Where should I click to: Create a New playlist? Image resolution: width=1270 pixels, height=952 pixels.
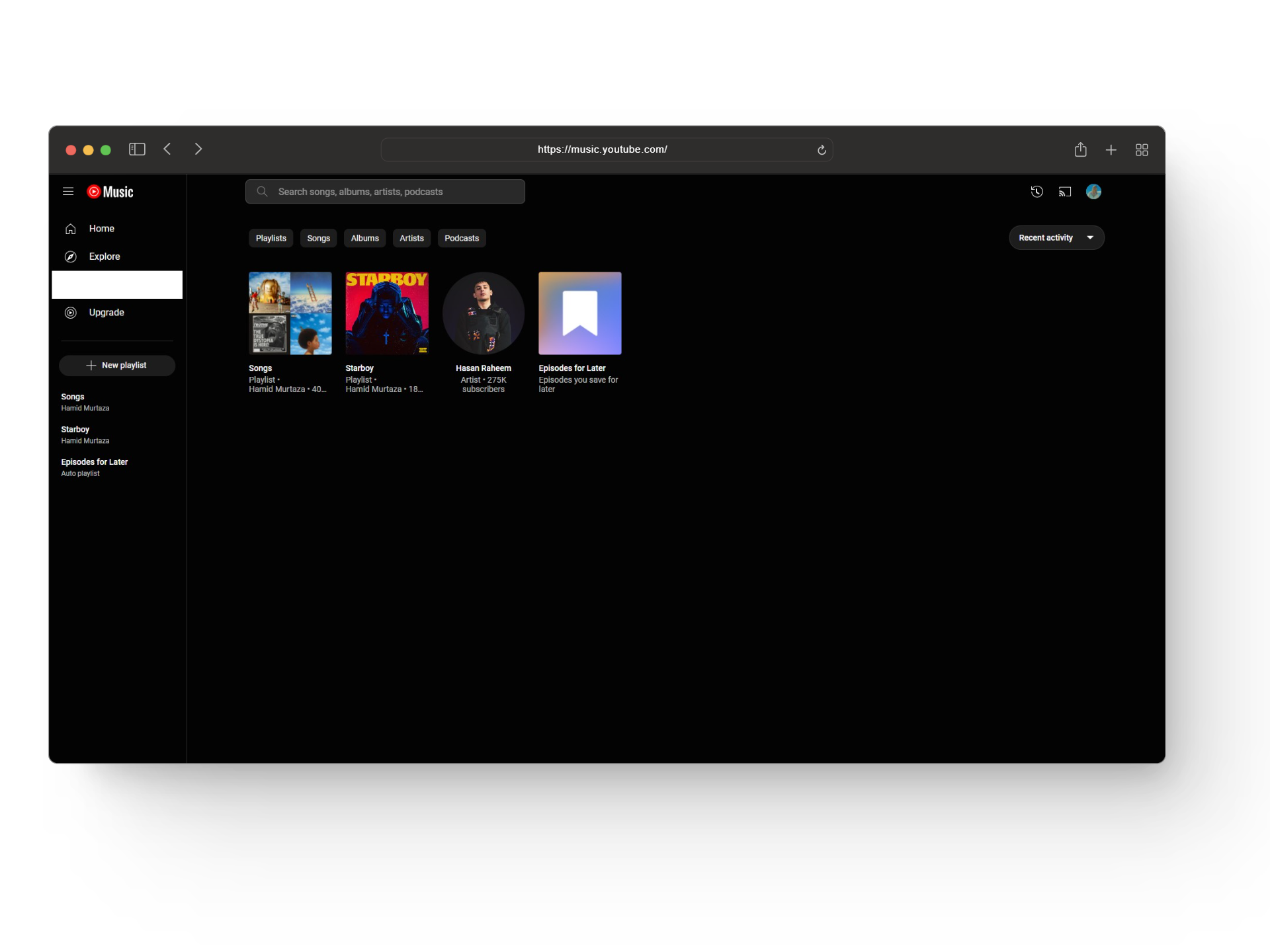[117, 366]
